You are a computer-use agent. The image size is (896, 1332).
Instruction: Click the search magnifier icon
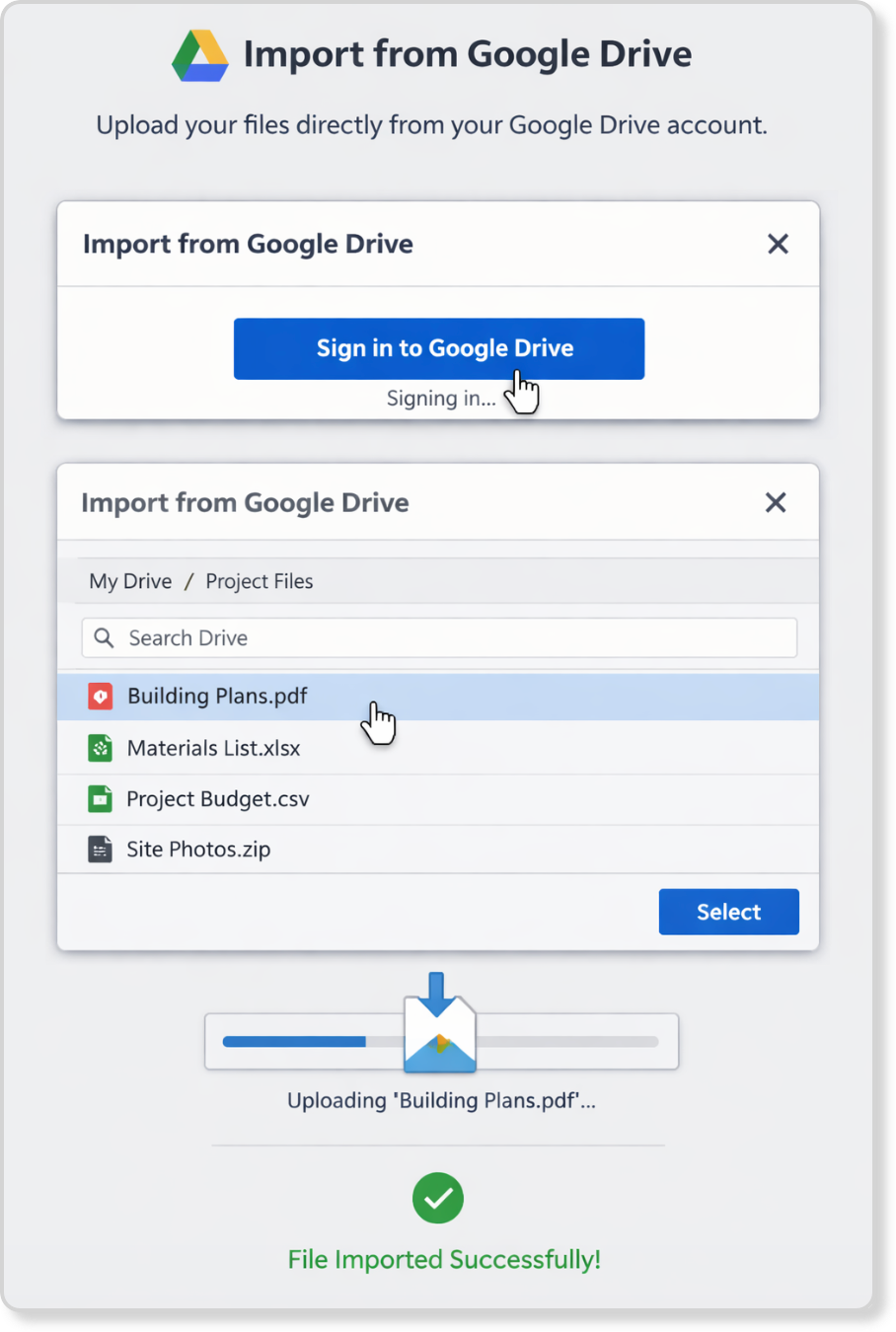click(104, 637)
